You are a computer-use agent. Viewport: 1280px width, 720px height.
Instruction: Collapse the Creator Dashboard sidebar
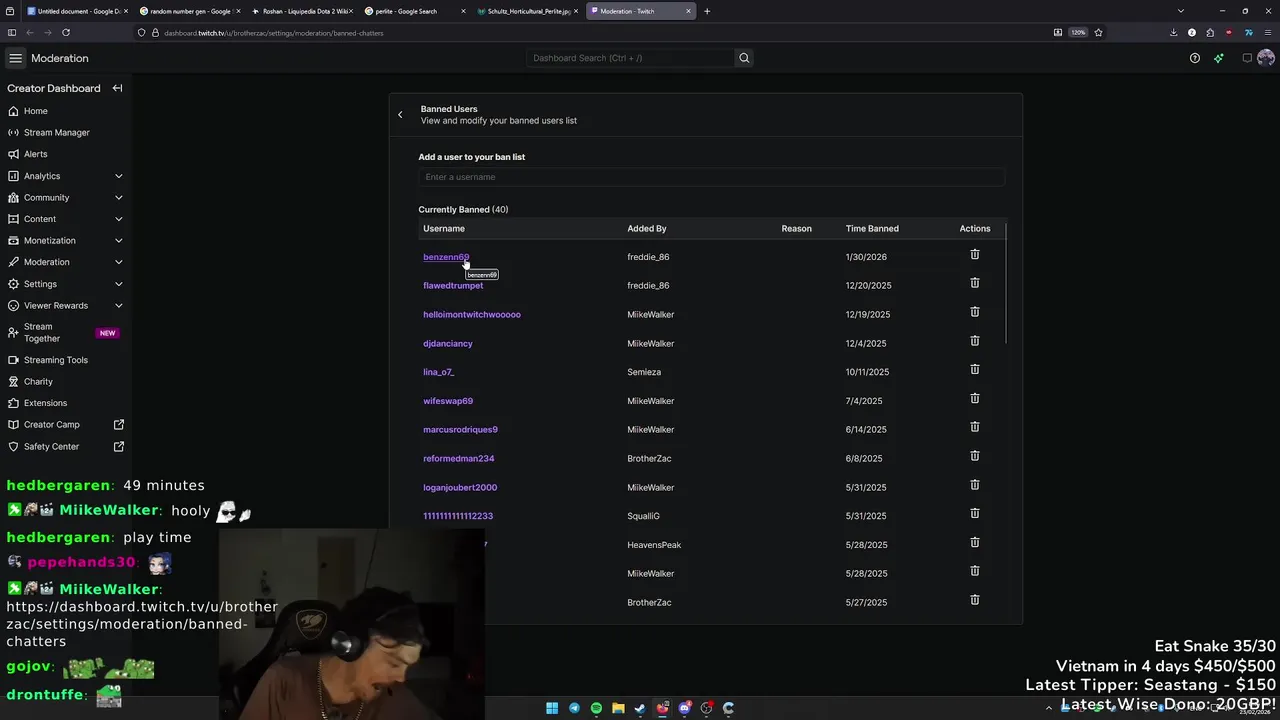[x=117, y=88]
